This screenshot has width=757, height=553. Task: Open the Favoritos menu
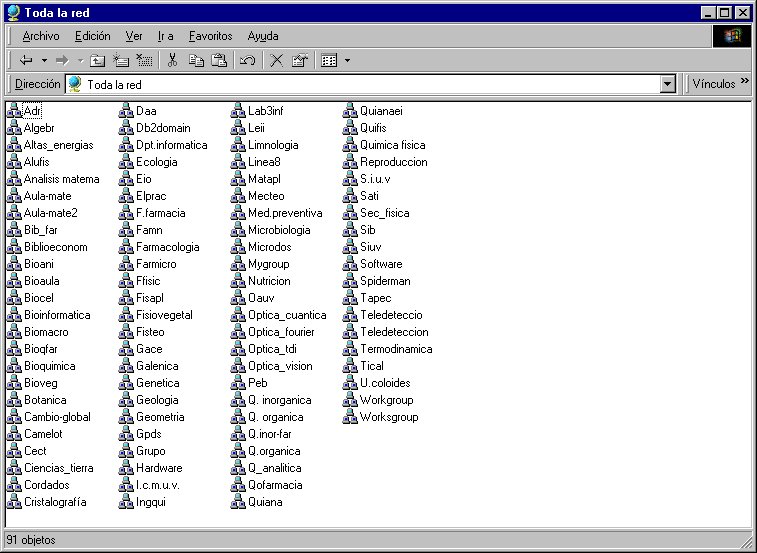tap(210, 36)
